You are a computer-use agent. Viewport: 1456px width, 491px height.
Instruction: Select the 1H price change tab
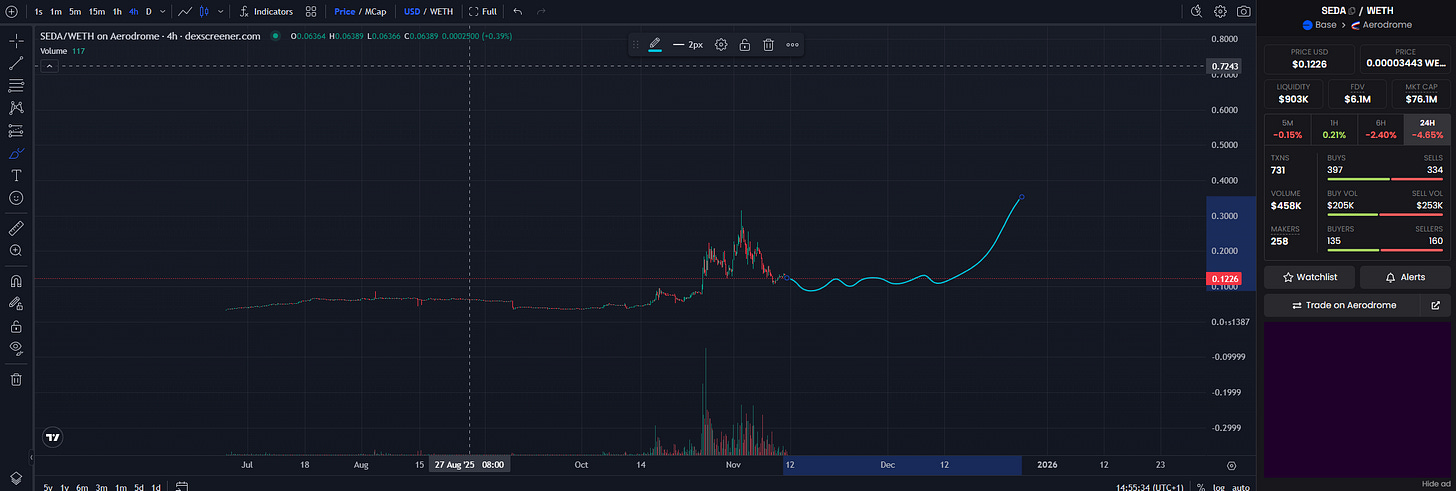(x=1334, y=128)
